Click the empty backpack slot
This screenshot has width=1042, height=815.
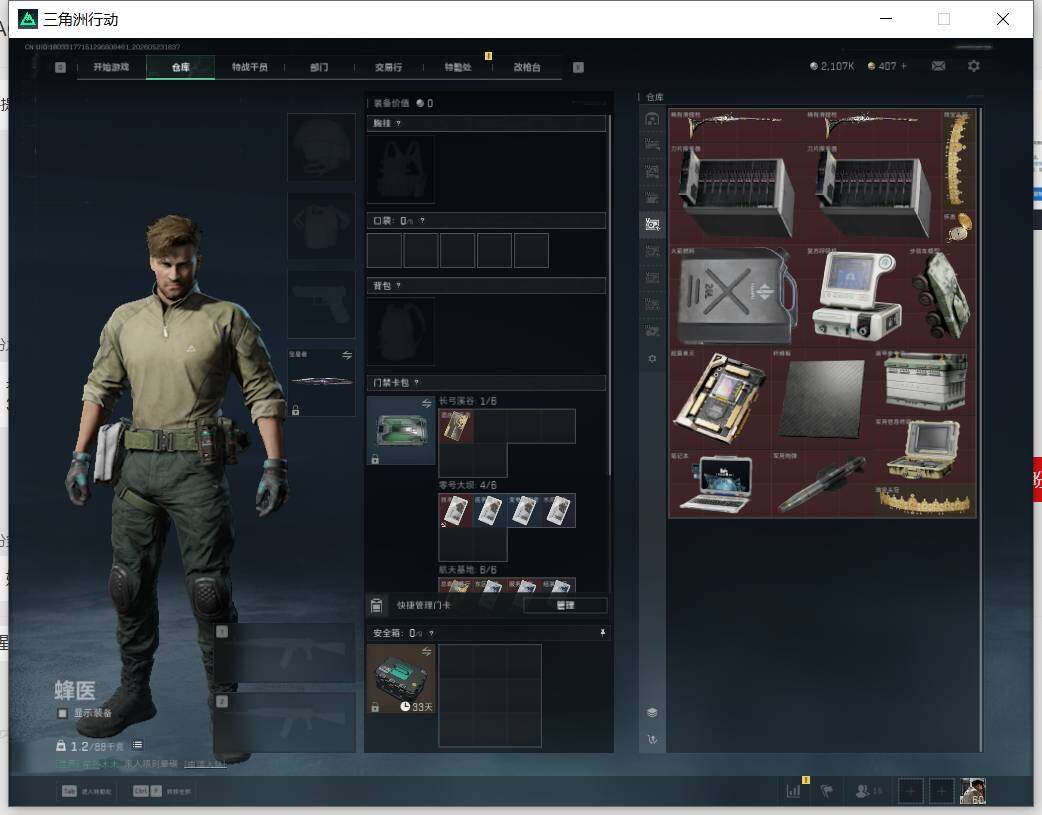pyautogui.click(x=401, y=331)
